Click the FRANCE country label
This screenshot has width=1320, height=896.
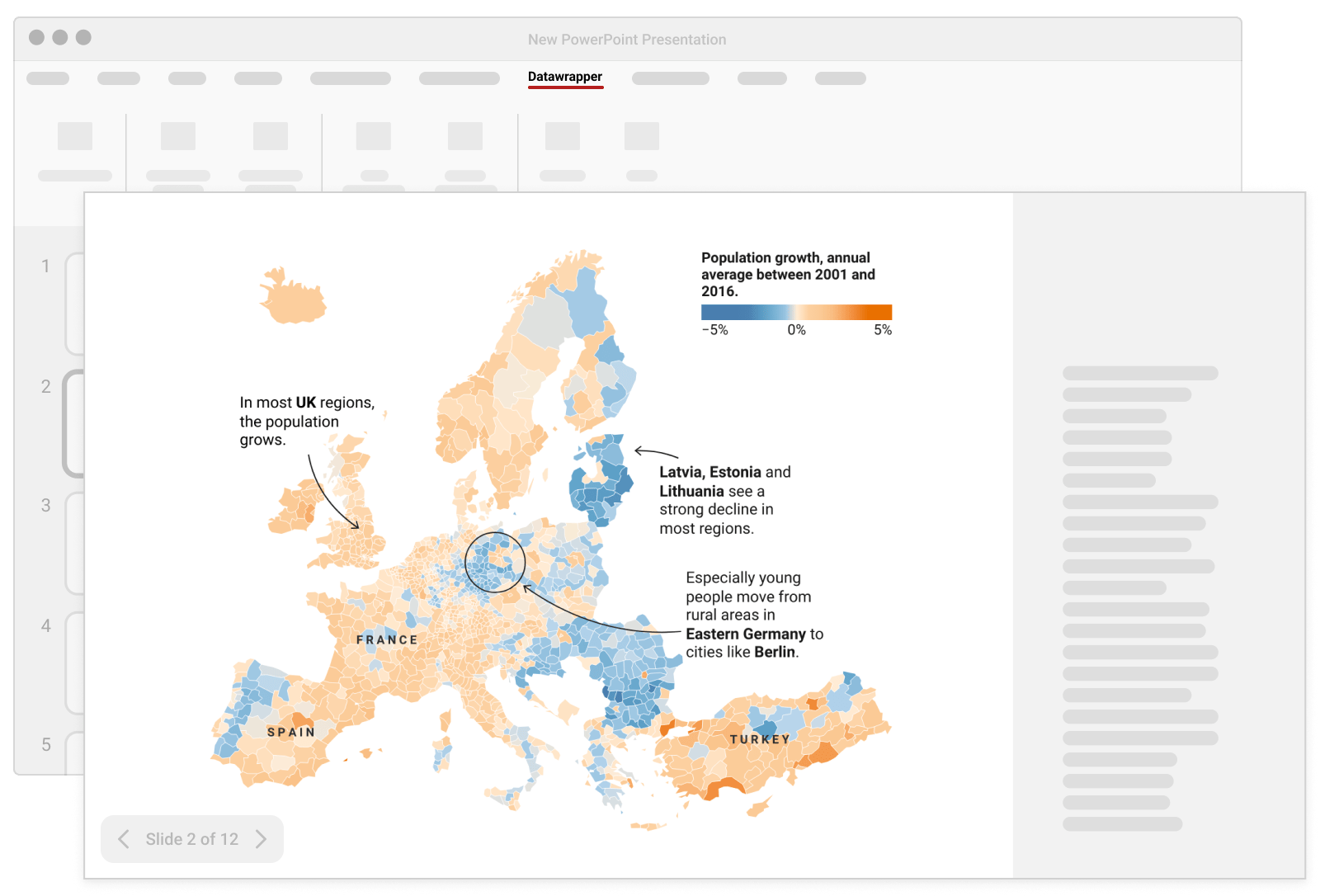(387, 639)
